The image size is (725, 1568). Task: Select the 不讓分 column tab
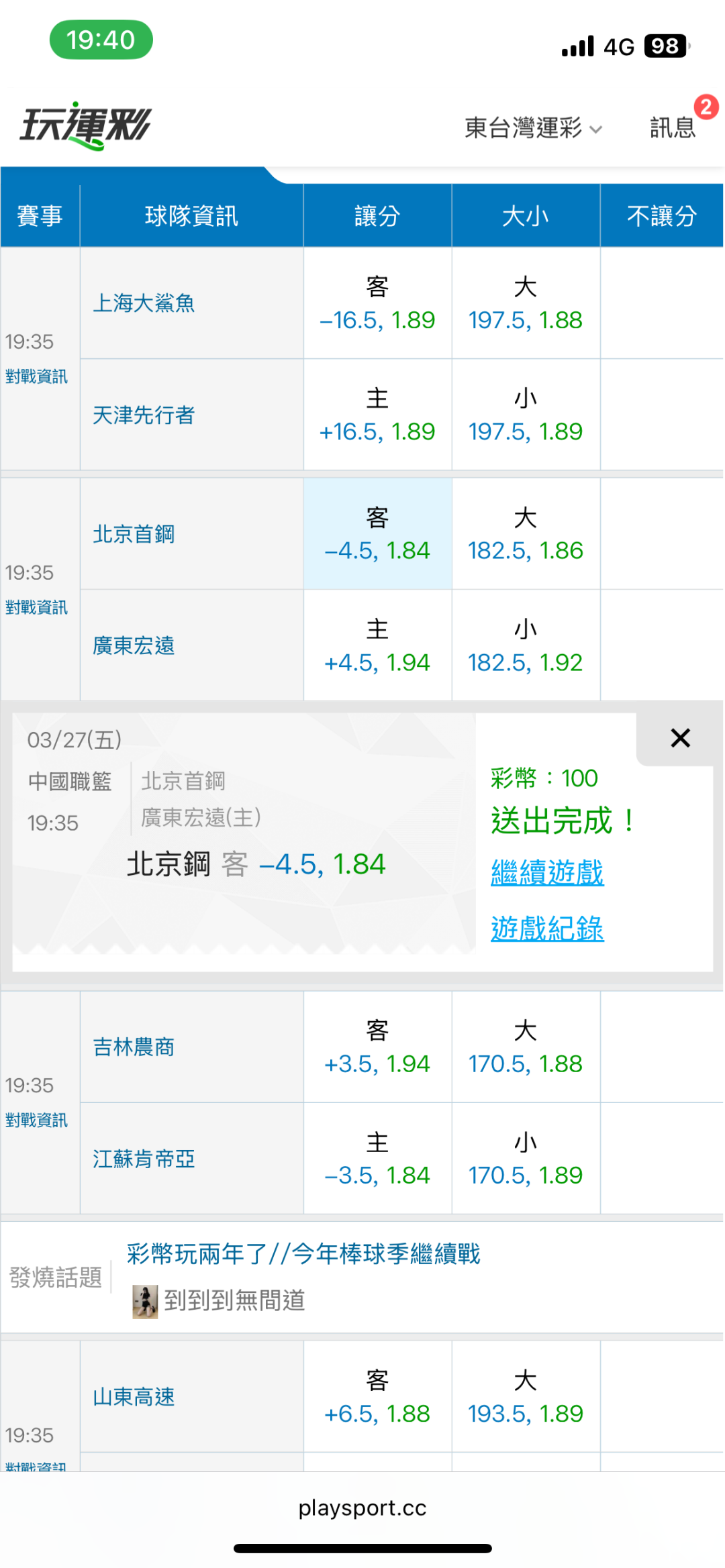[x=661, y=216]
